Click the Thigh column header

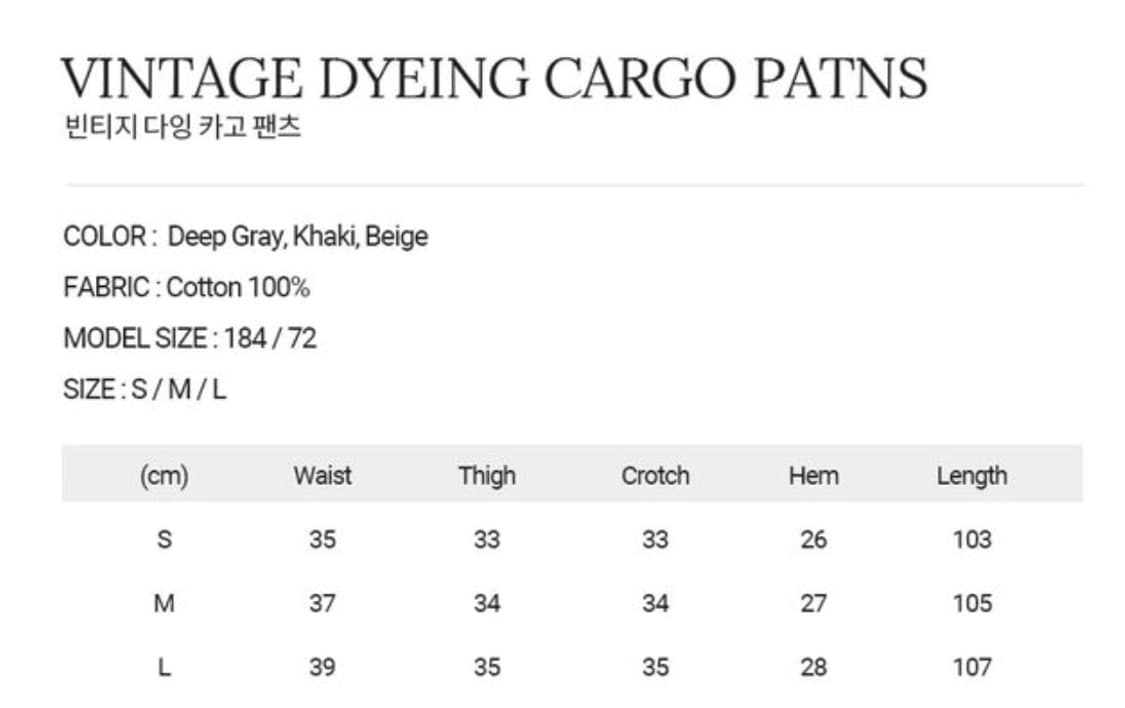pos(487,476)
